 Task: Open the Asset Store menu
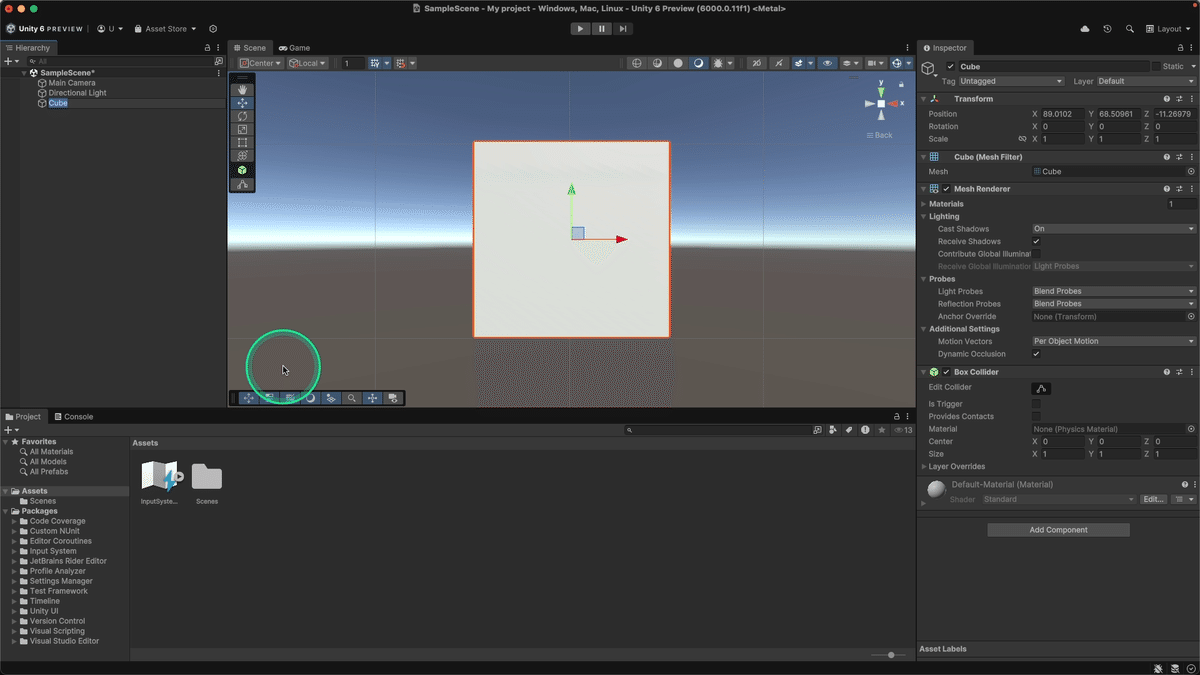[165, 29]
